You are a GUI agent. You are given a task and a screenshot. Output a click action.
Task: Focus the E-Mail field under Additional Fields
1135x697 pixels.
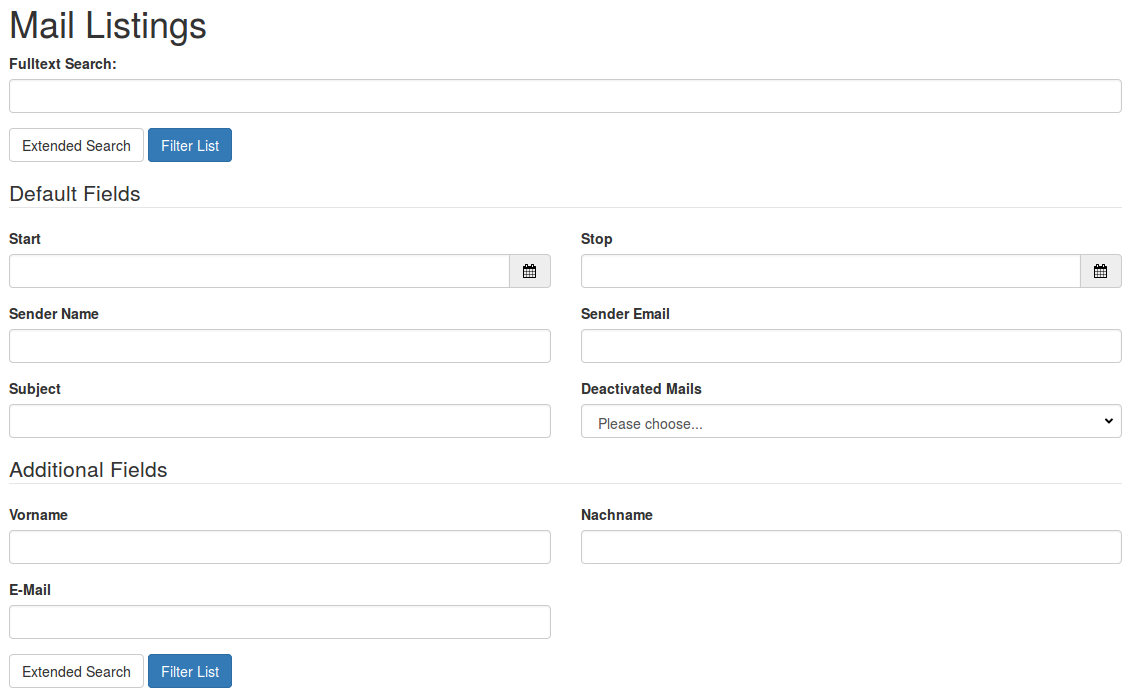point(279,622)
